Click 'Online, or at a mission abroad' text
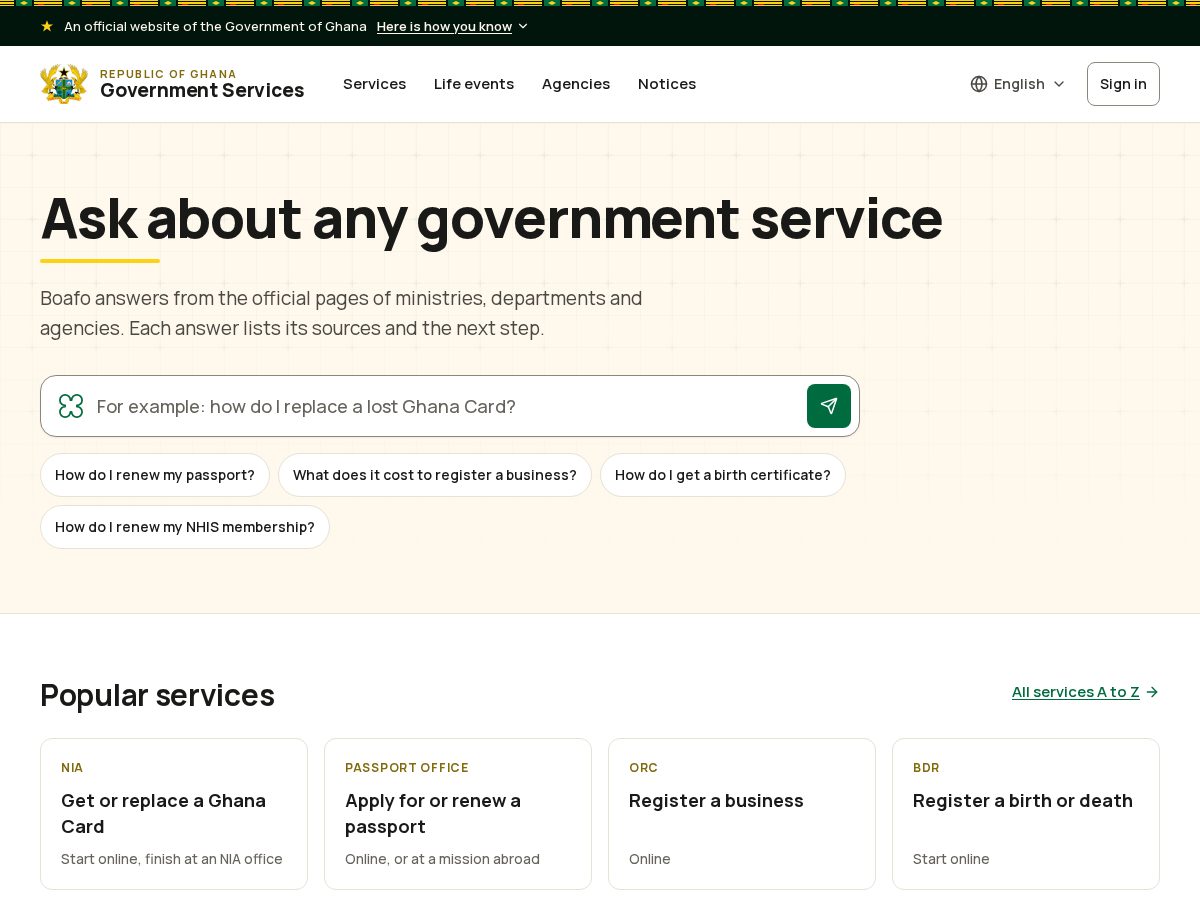This screenshot has width=1200, height=900. (442, 859)
